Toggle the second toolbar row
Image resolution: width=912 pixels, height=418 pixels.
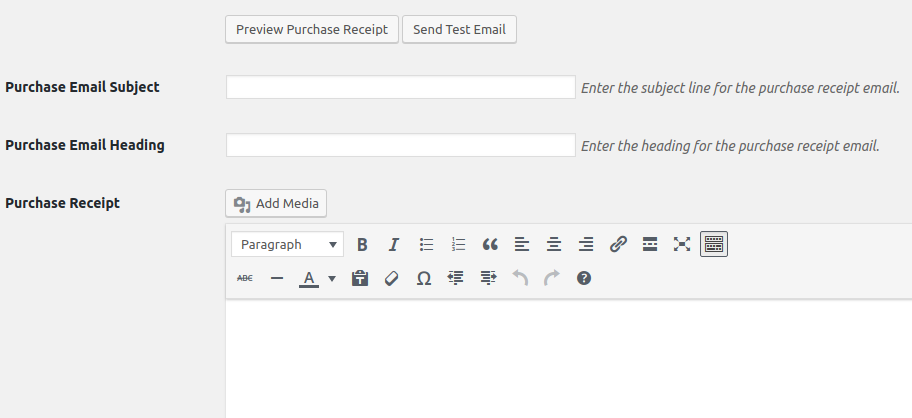(714, 244)
